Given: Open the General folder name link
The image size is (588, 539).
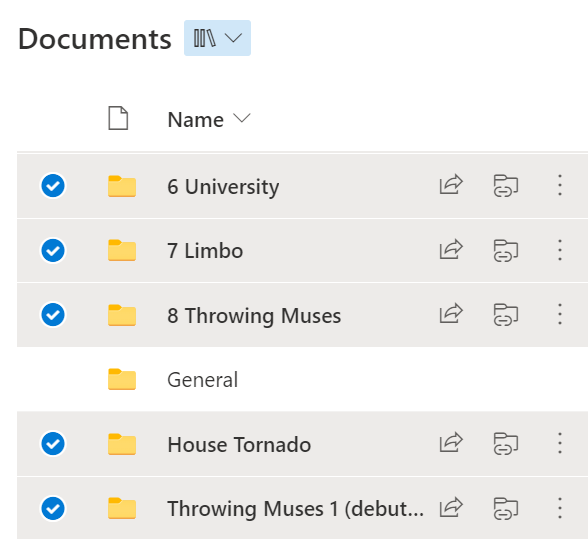Looking at the screenshot, I should click(x=202, y=380).
